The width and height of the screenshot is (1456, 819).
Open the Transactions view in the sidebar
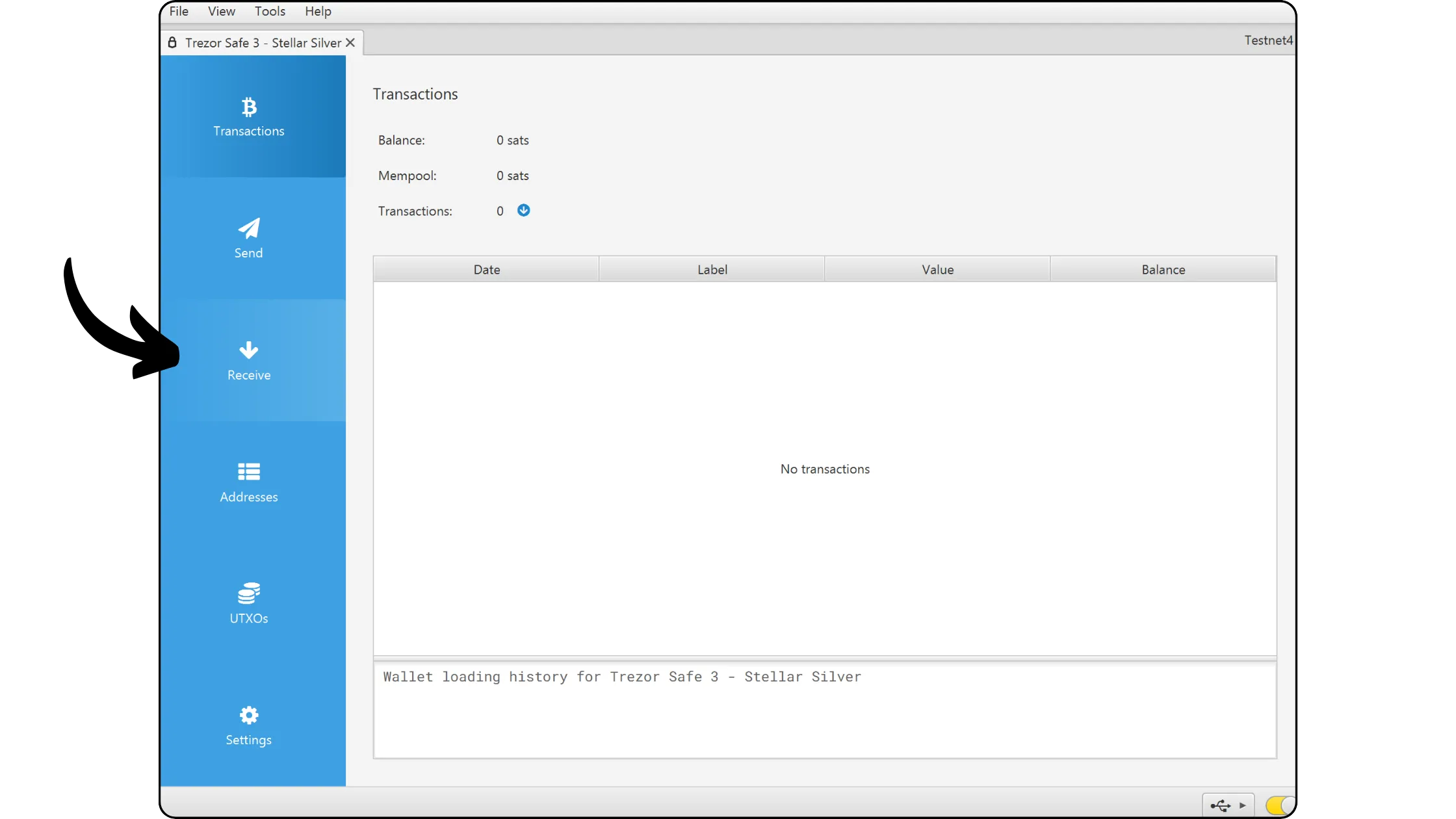click(x=253, y=117)
